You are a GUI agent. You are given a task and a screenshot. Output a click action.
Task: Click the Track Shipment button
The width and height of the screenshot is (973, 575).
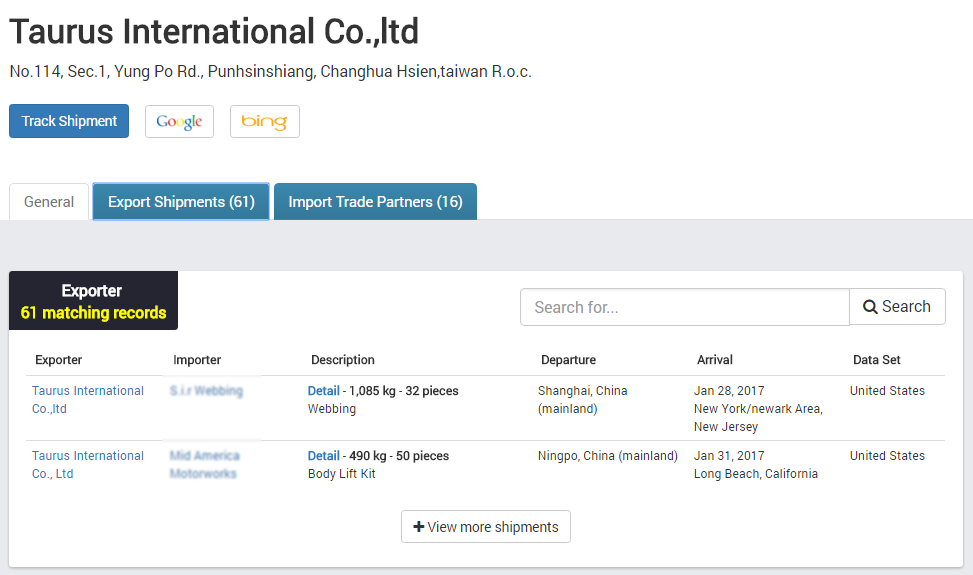click(x=69, y=121)
